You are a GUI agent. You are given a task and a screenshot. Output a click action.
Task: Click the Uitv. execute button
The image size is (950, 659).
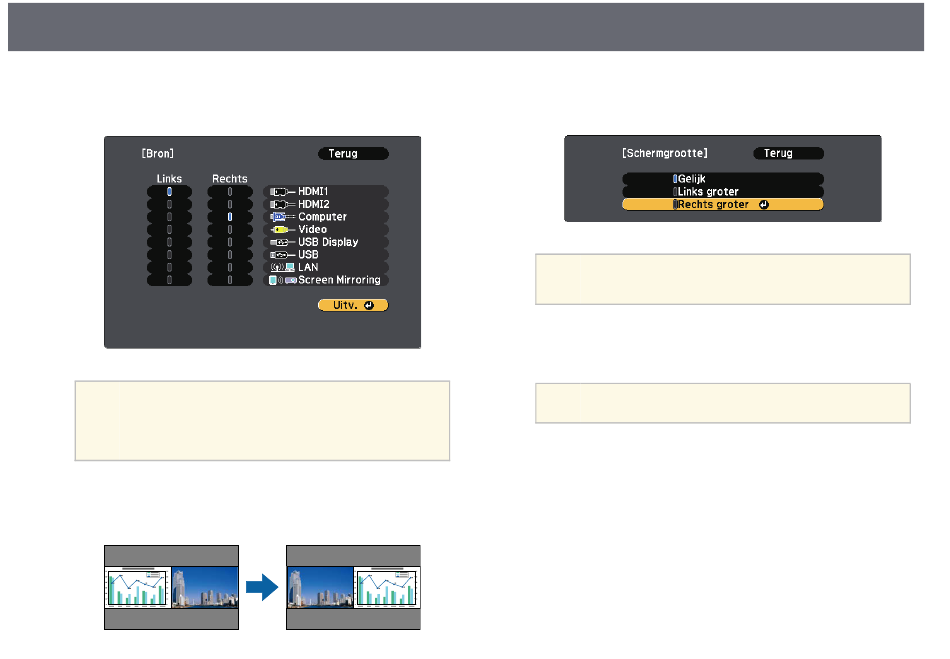353,305
